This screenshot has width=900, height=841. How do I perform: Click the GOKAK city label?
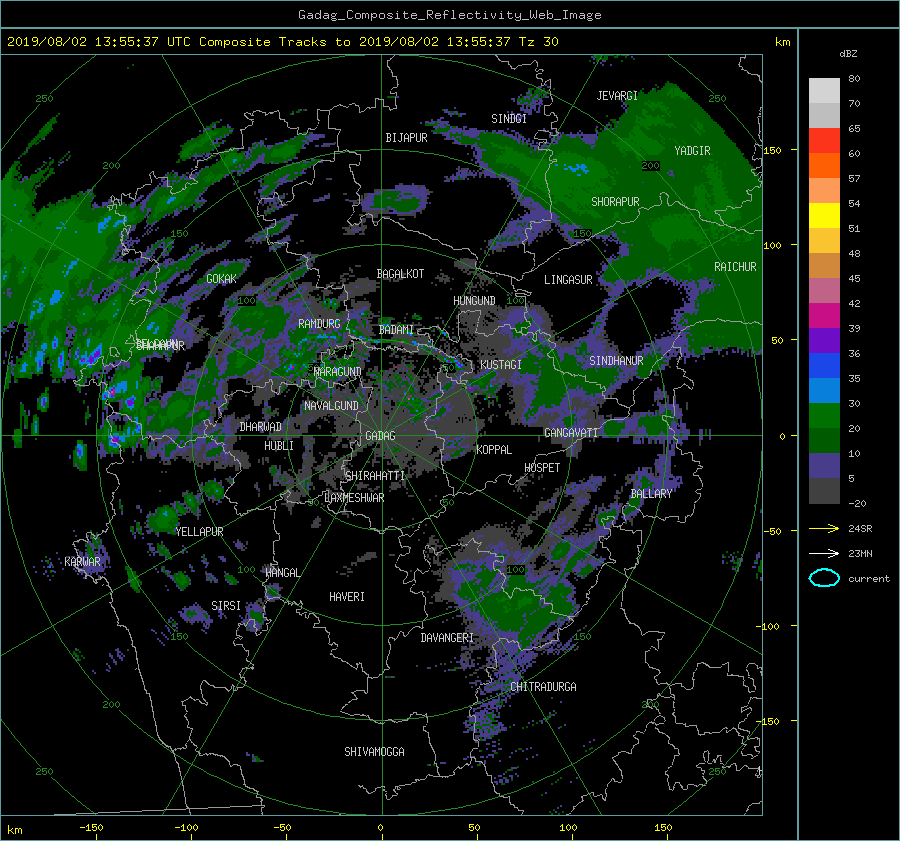click(x=221, y=279)
